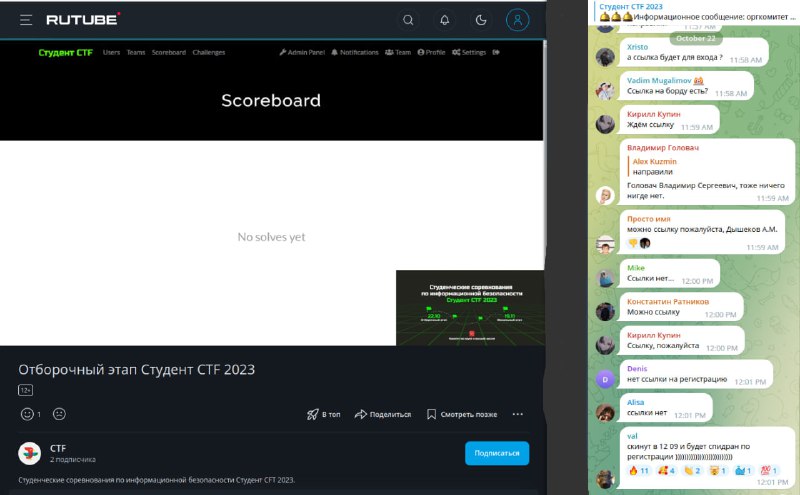Image resolution: width=800 pixels, height=495 pixels.
Task: Share the video via Поделиться
Action: click(x=383, y=414)
